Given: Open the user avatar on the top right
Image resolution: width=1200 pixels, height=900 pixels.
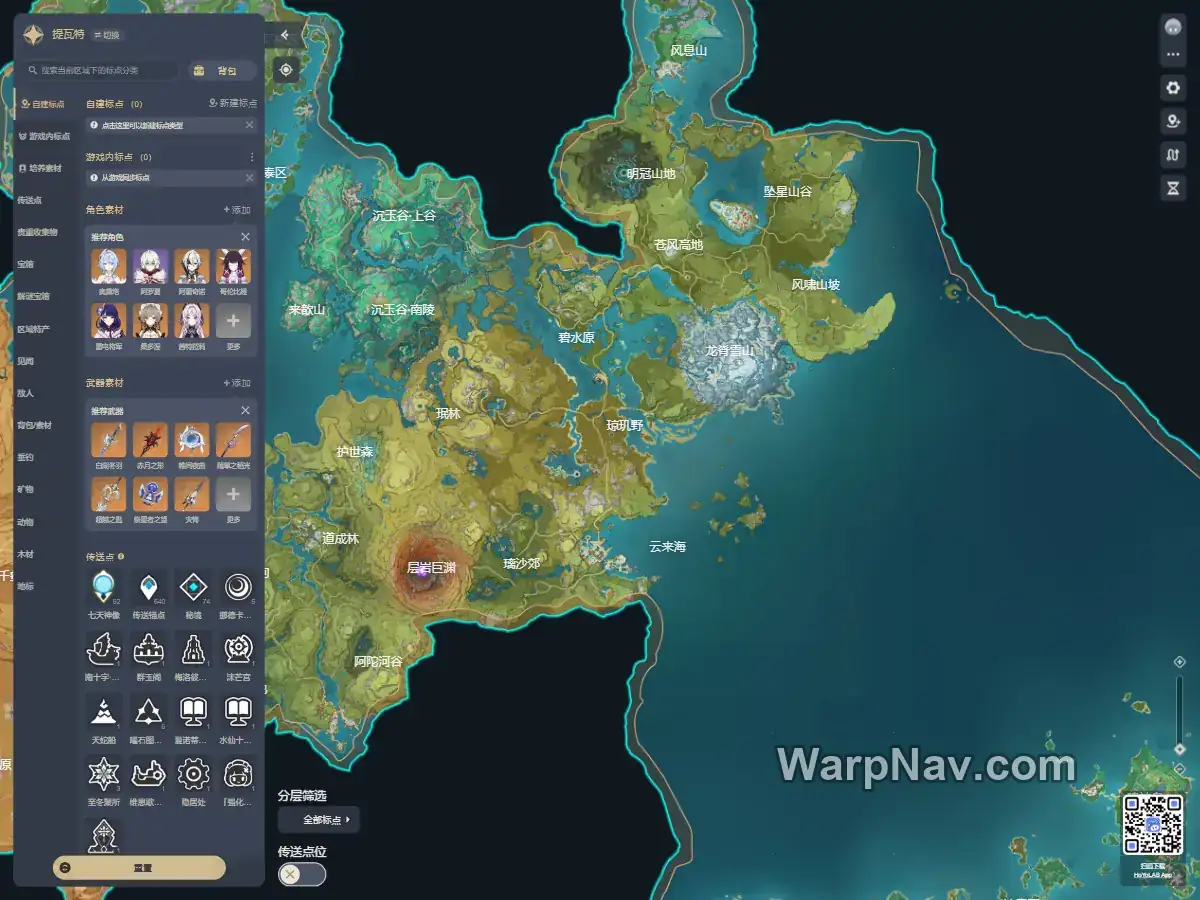Looking at the screenshot, I should click(x=1173, y=27).
